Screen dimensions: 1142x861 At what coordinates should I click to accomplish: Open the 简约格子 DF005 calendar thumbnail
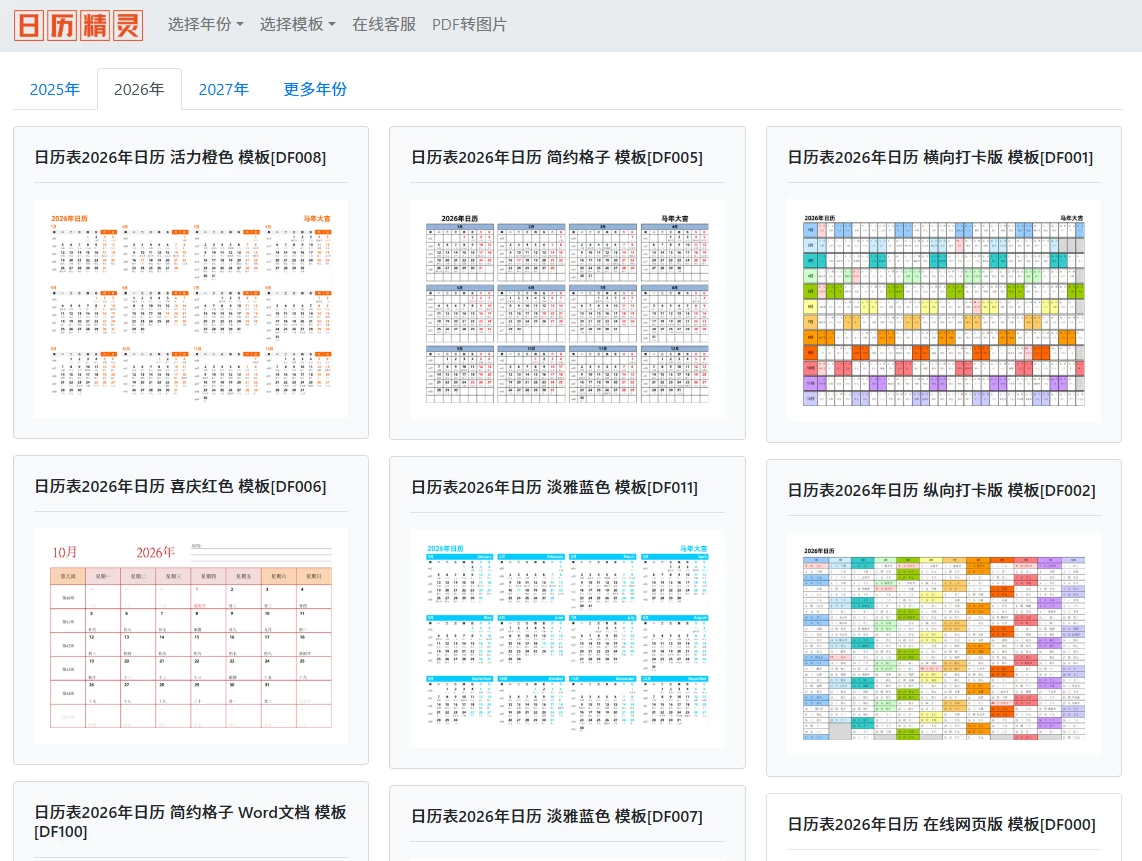tap(567, 308)
